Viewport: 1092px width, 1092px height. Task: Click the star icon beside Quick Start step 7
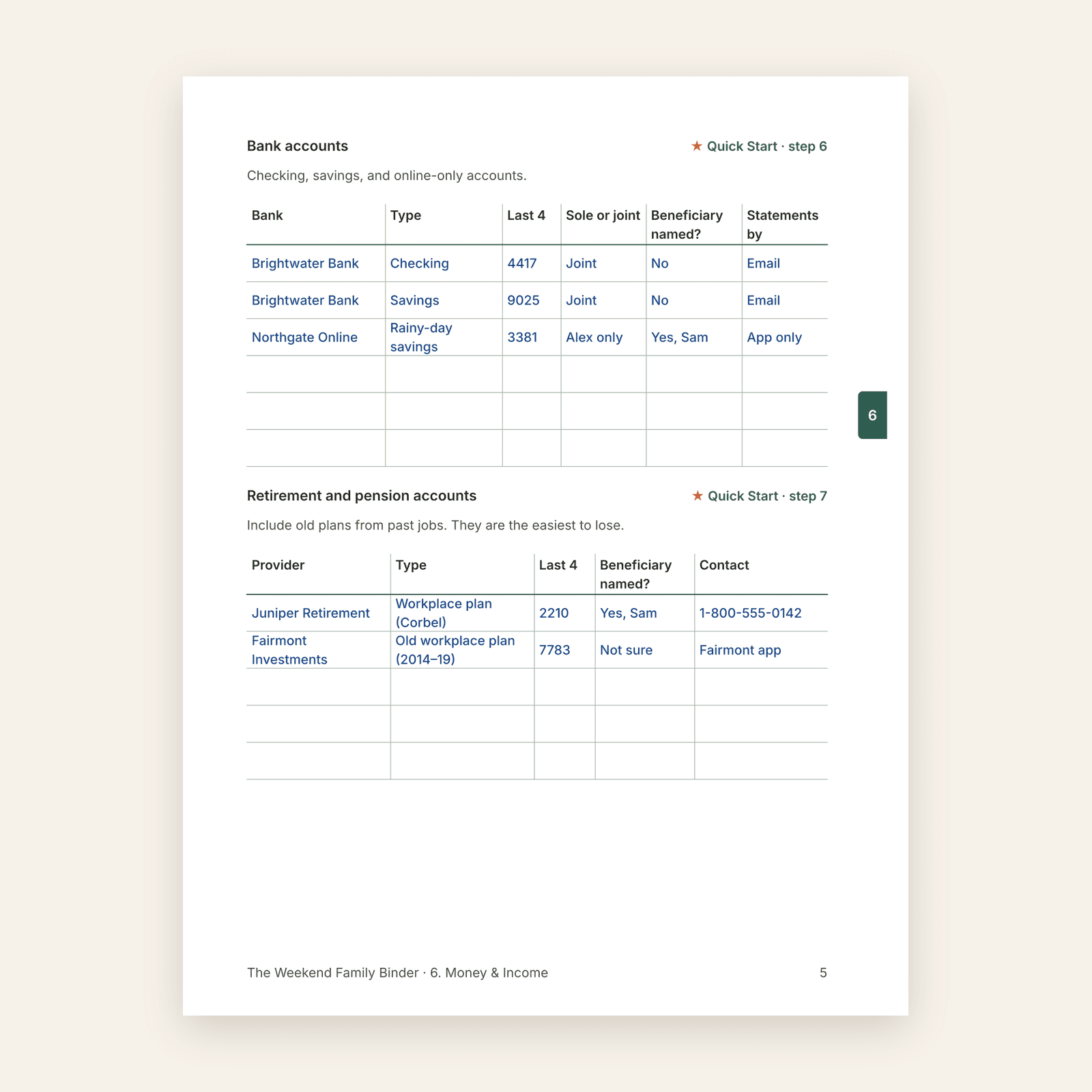coord(698,495)
